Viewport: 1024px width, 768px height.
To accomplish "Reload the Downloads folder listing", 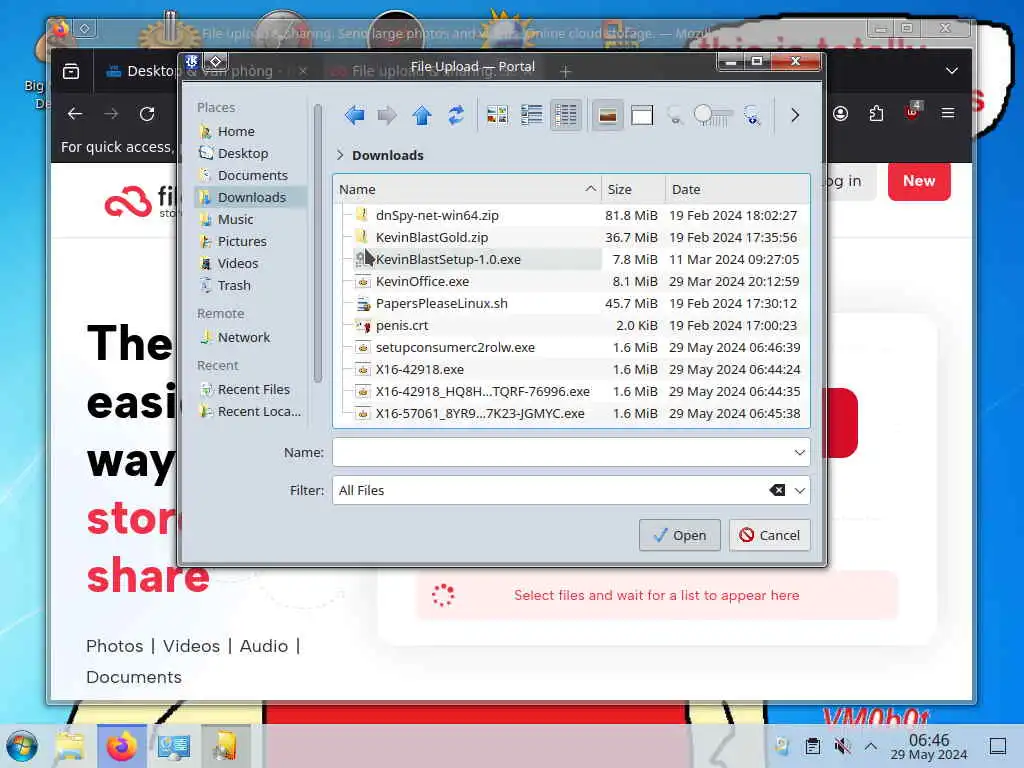I will 456,116.
